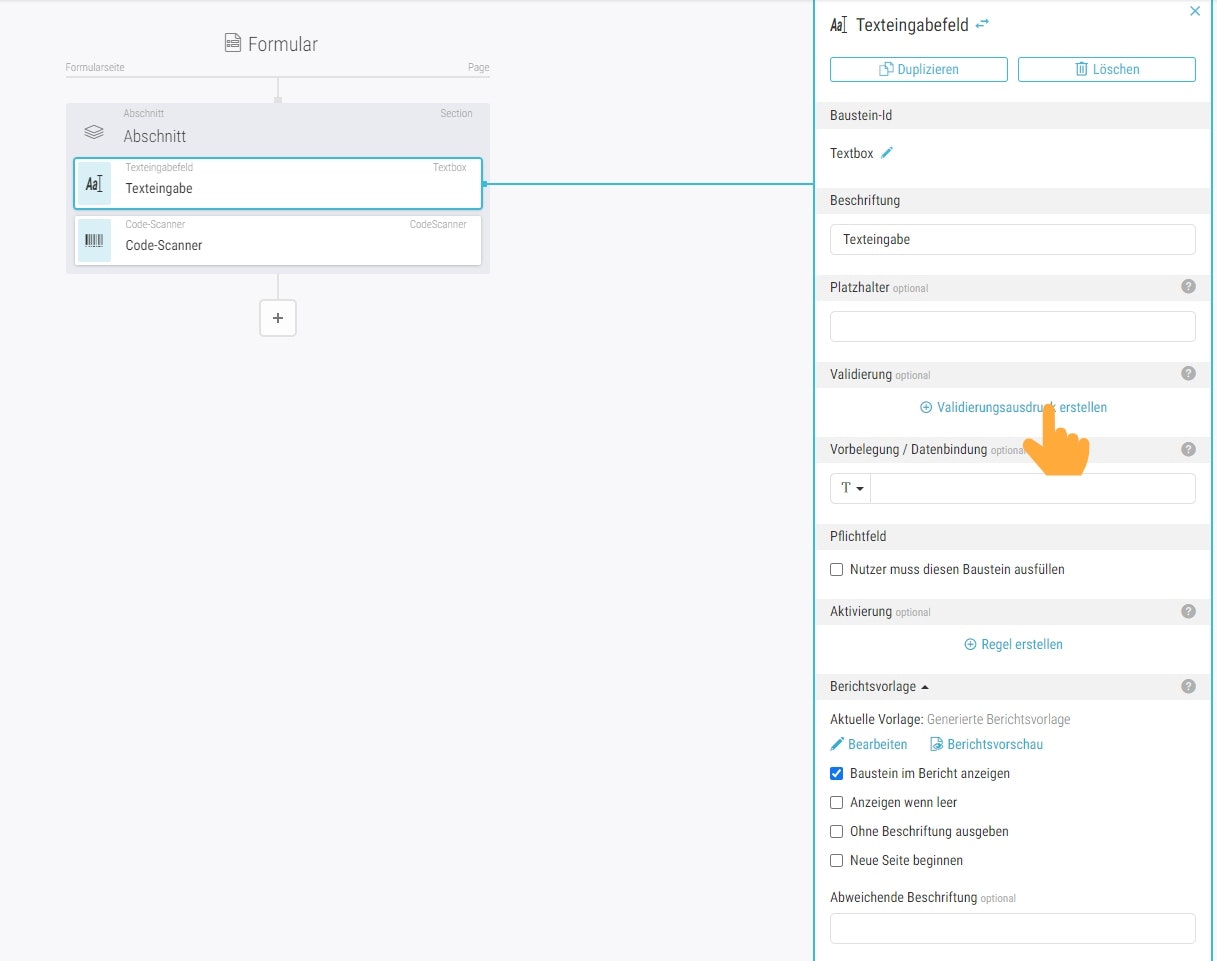Open the Vorbelegung type dropdown
1217x961 pixels.
[851, 488]
